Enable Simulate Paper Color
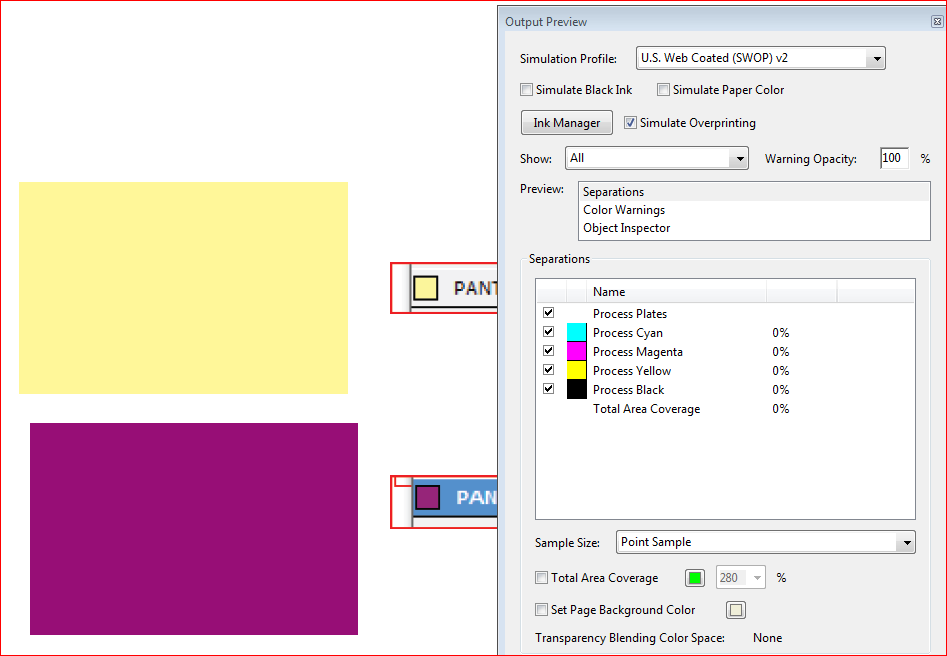The height and width of the screenshot is (656, 947). (663, 89)
